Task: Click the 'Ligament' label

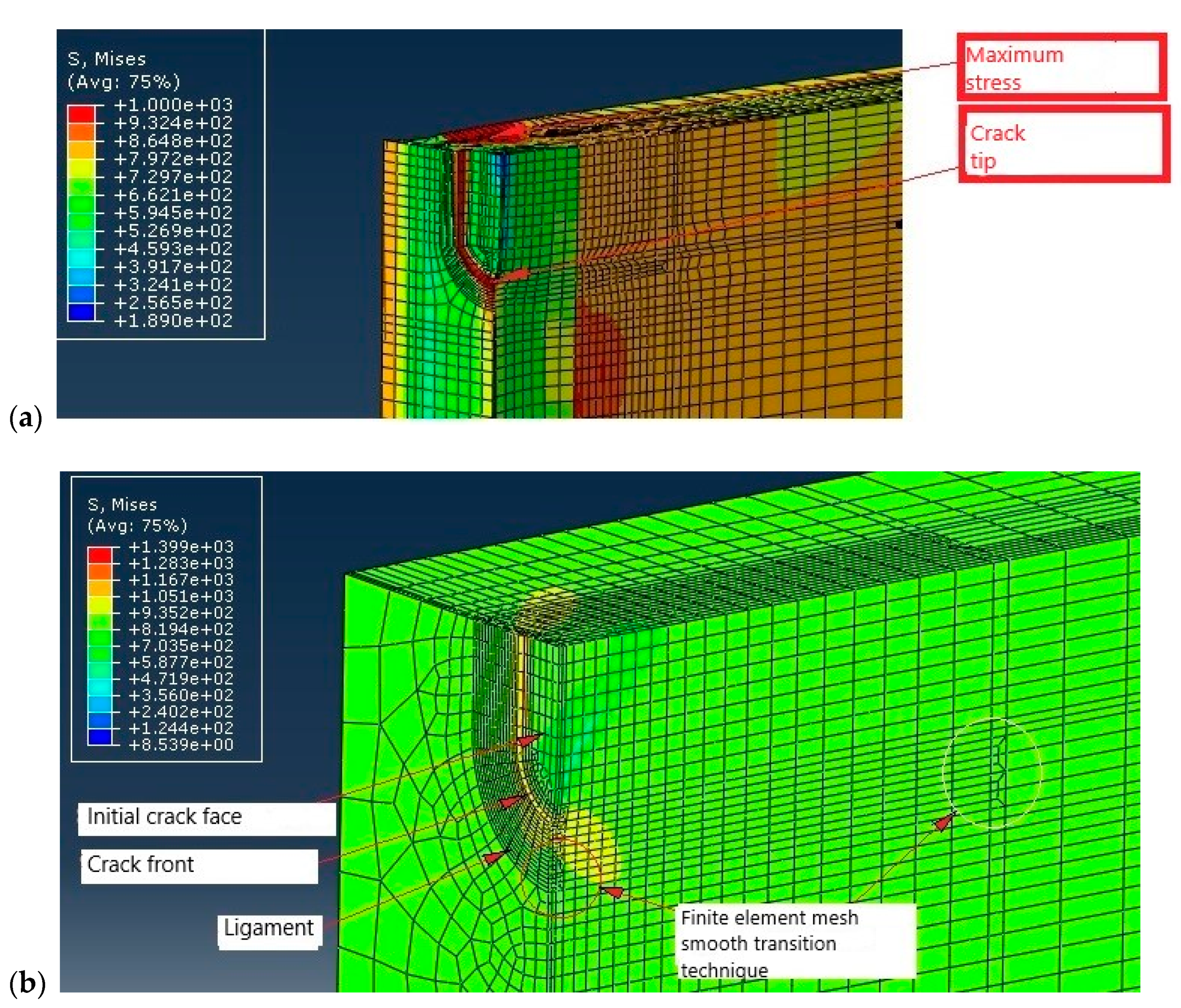Action: pos(269,928)
